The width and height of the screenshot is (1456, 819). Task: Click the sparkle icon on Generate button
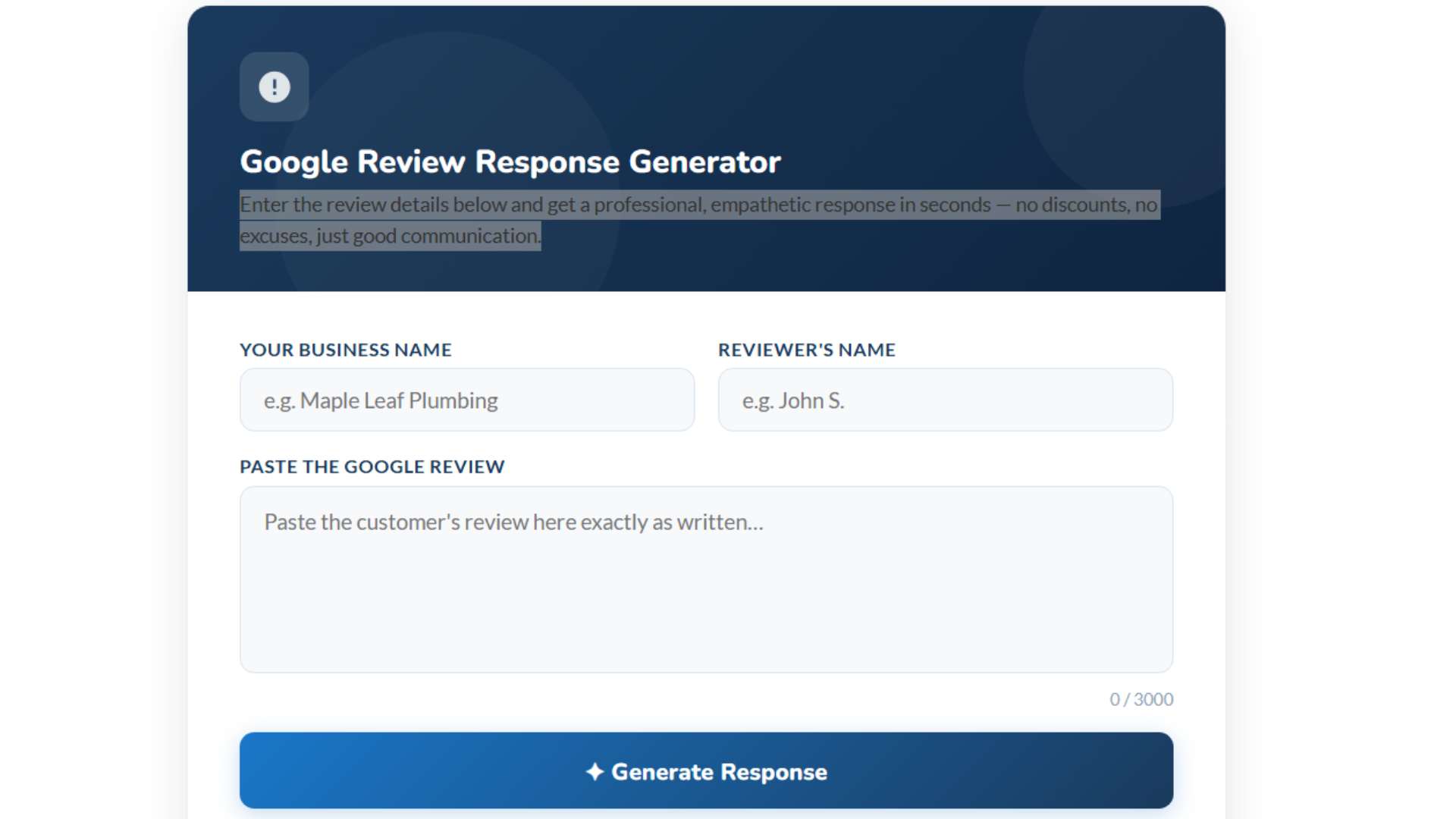tap(595, 771)
